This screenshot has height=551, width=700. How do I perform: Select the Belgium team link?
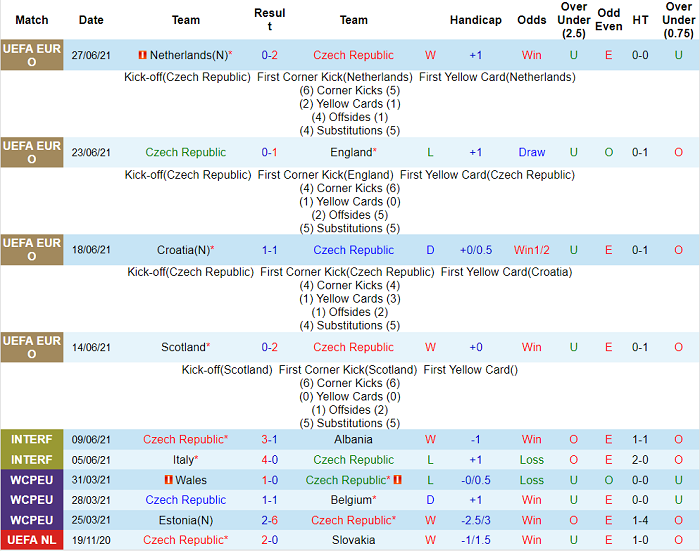(x=351, y=500)
